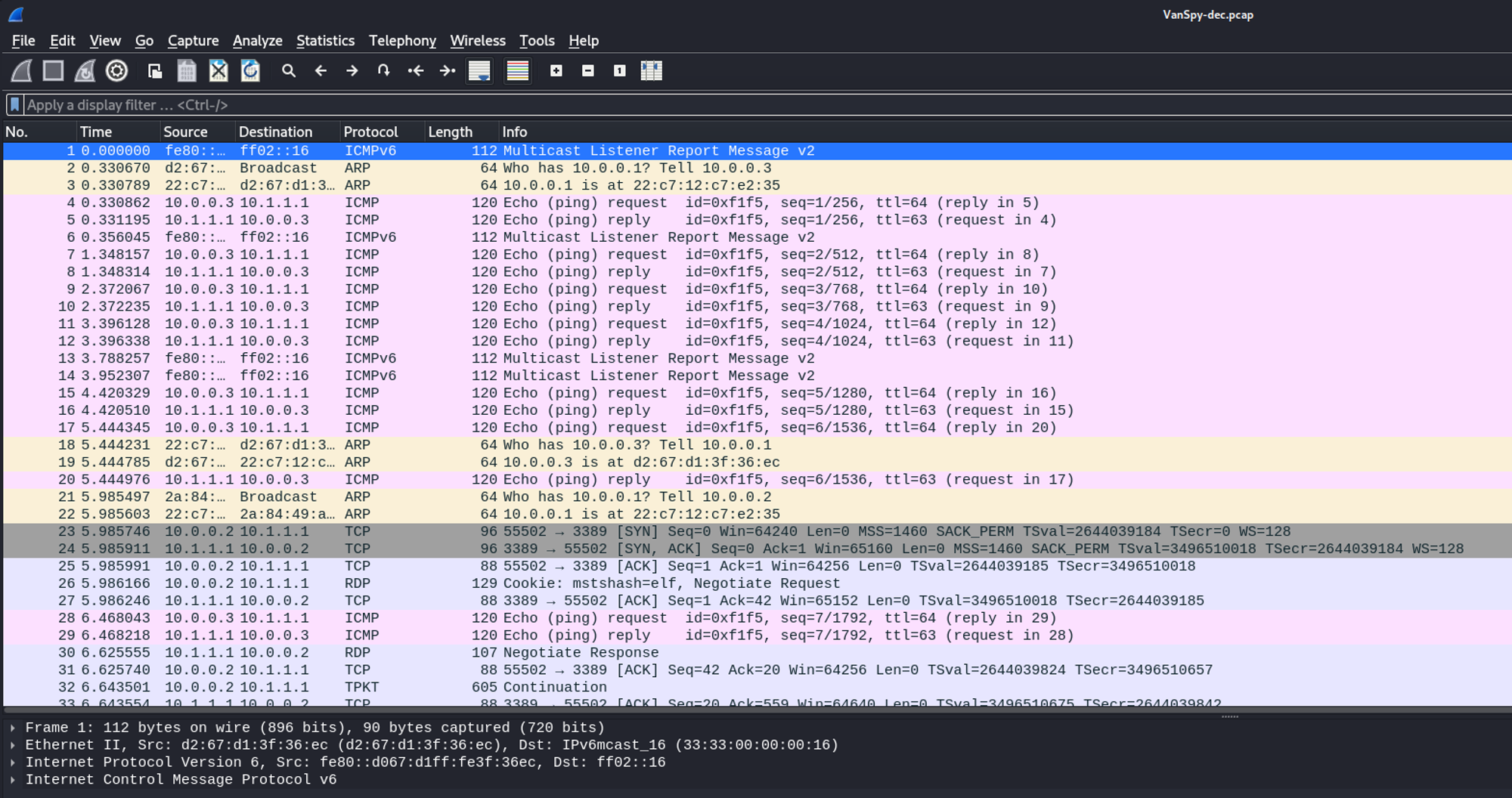This screenshot has width=1512, height=798.
Task: Click the zoom in plus icon
Action: 556,71
